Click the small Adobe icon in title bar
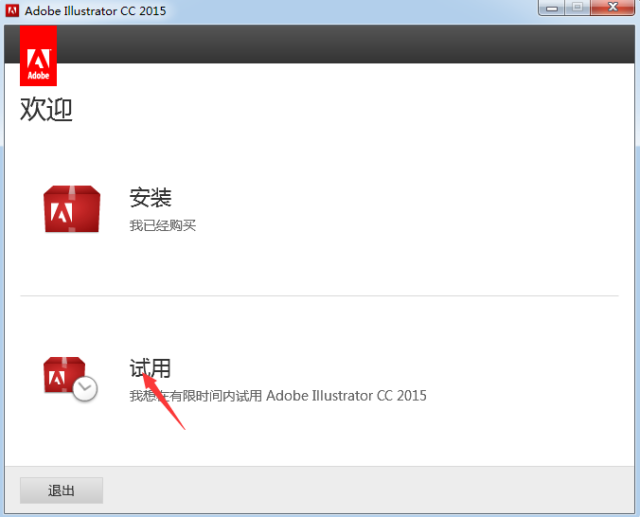This screenshot has width=640, height=517. (x=14, y=11)
